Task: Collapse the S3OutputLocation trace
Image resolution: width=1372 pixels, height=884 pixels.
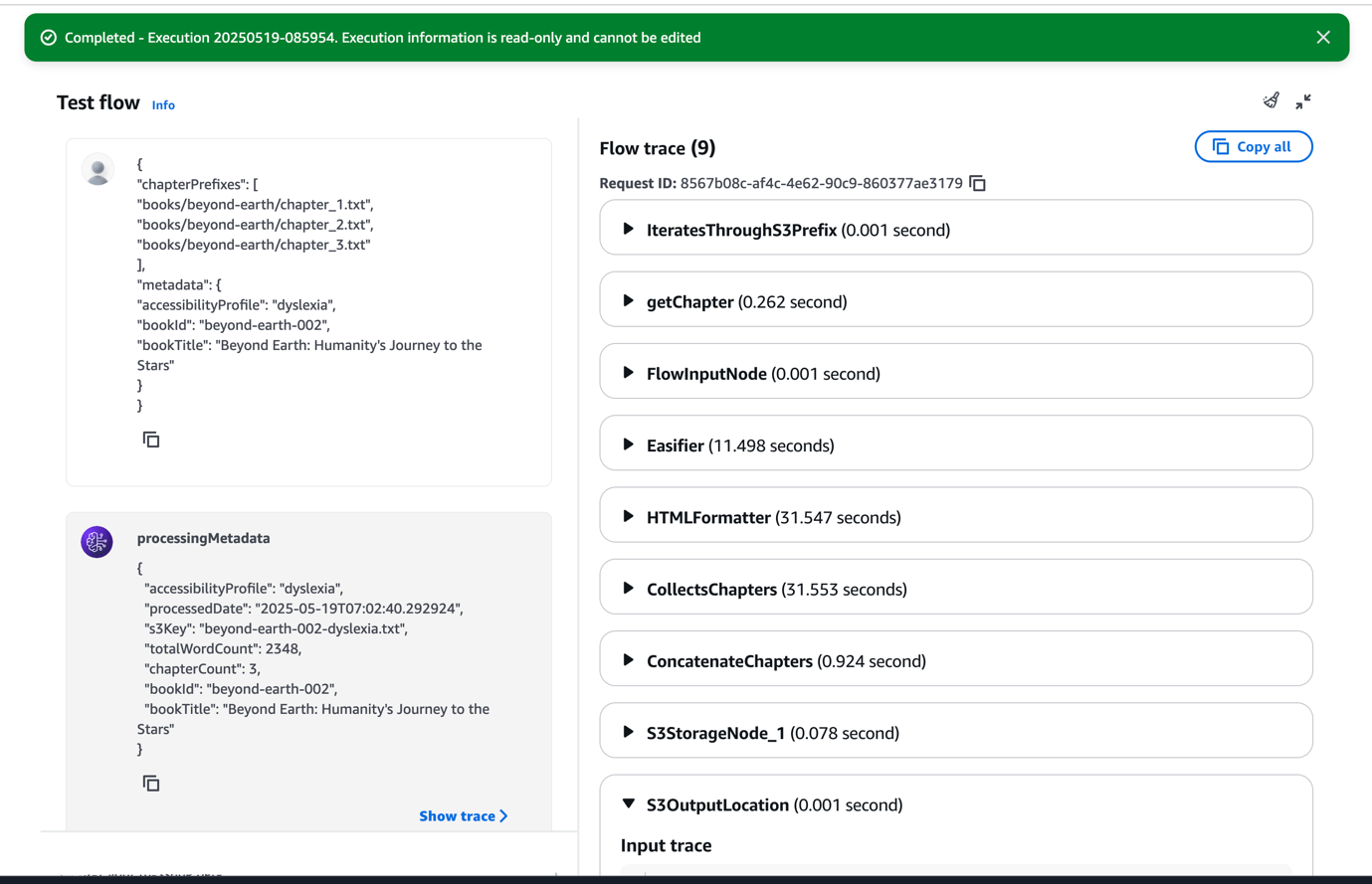Action: (628, 803)
